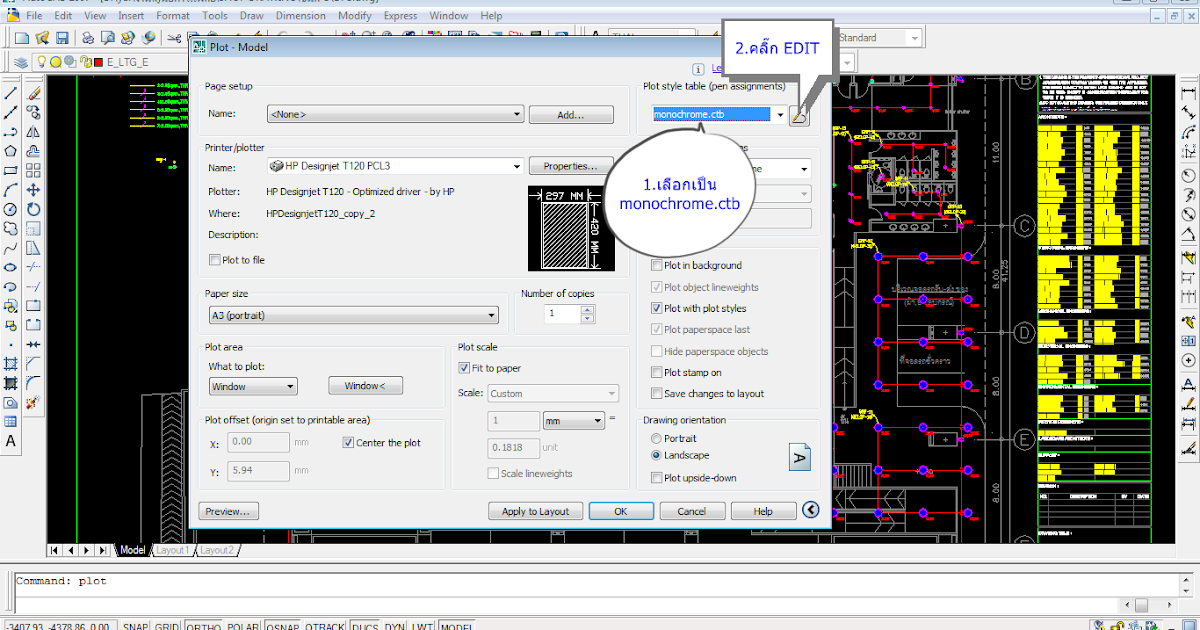Click the New drawing toolbar icon
Image resolution: width=1200 pixels, height=630 pixels.
[22, 38]
